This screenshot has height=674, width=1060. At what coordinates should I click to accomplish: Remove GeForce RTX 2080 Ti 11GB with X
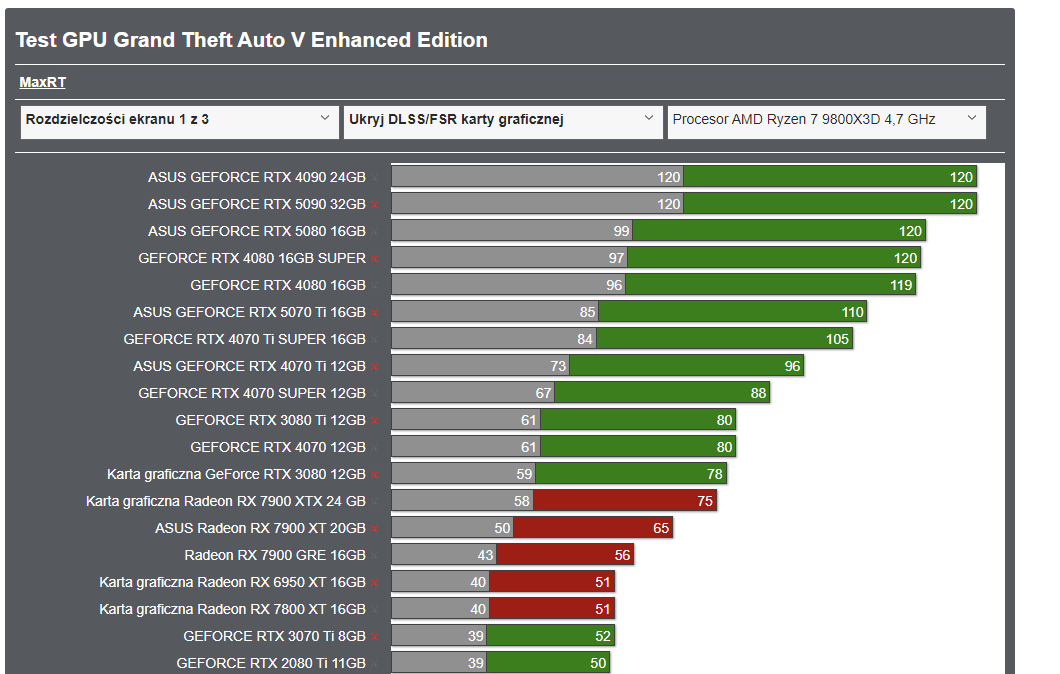[x=375, y=663]
